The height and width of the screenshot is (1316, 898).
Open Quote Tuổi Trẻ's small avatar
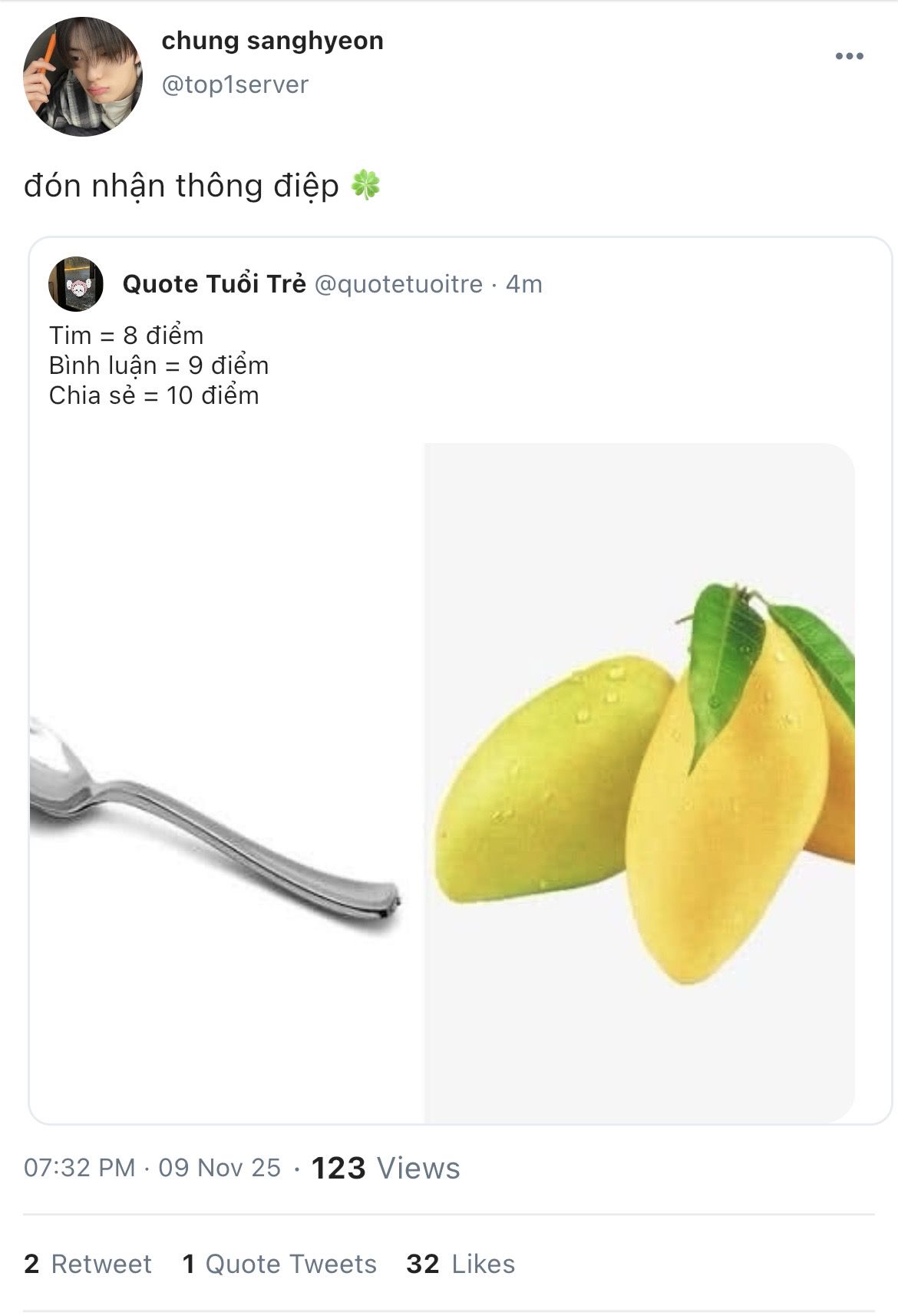coord(76,284)
